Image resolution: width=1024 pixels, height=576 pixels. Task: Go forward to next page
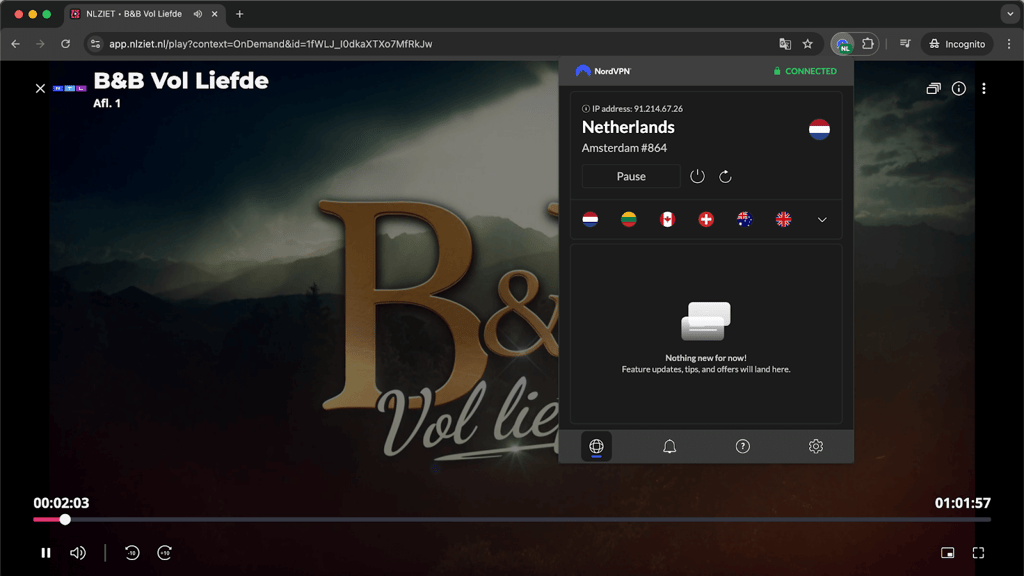click(x=40, y=44)
